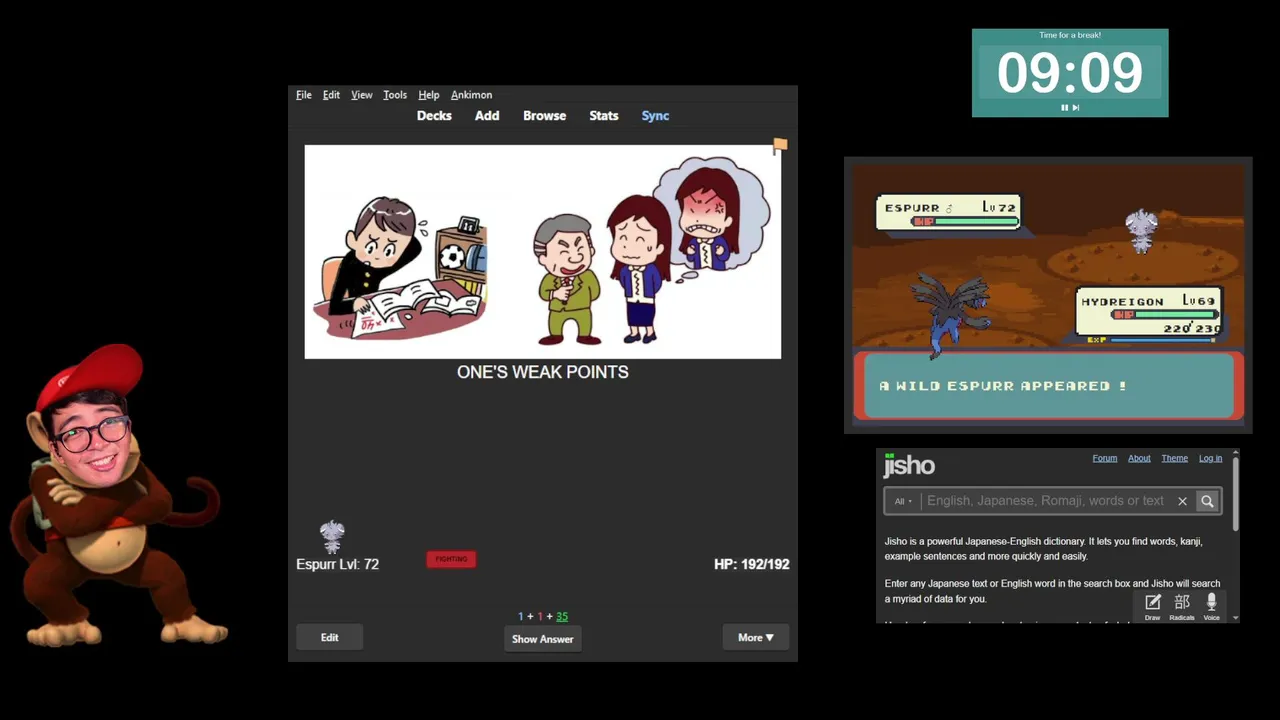Click the Espurr Lvl: 72 label
1280x720 pixels.
(337, 564)
